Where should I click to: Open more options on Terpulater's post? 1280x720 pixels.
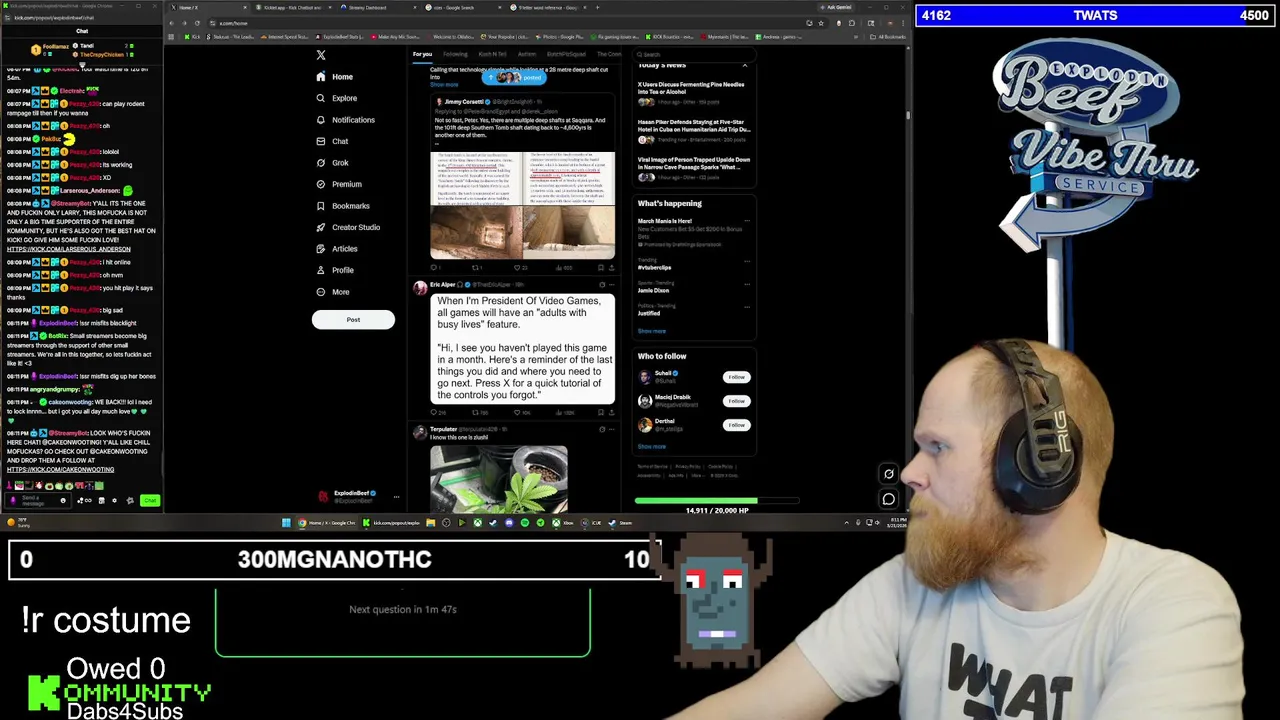coord(611,429)
